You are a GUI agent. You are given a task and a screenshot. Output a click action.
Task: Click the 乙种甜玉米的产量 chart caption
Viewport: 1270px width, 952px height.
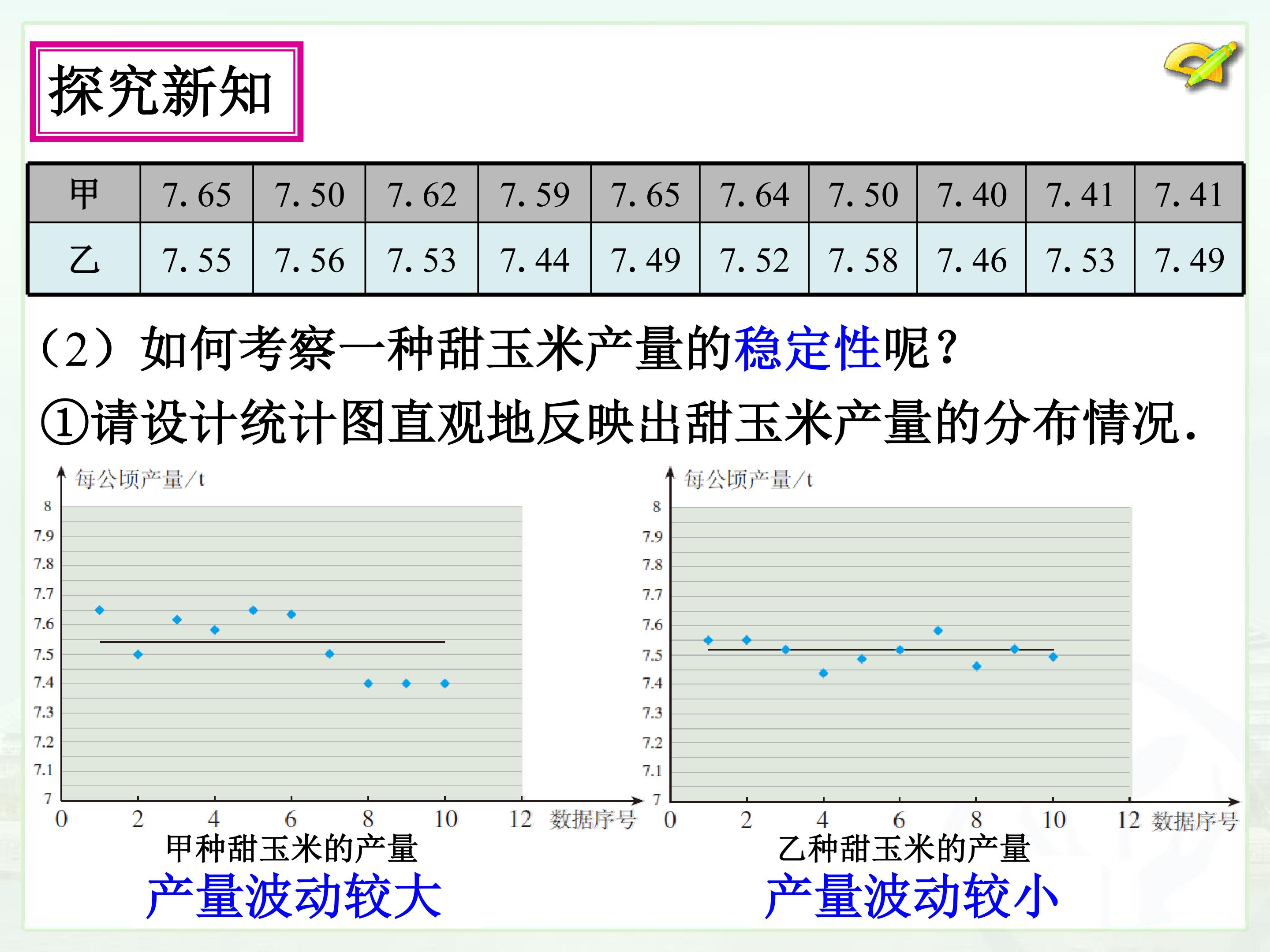click(x=904, y=849)
